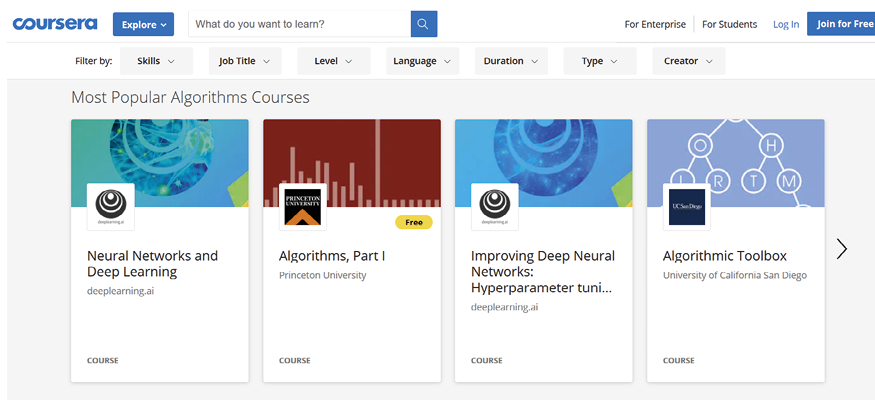This screenshot has height=400, width=875.
Task: Click 'University of California San Diego' text
Action: point(734,275)
